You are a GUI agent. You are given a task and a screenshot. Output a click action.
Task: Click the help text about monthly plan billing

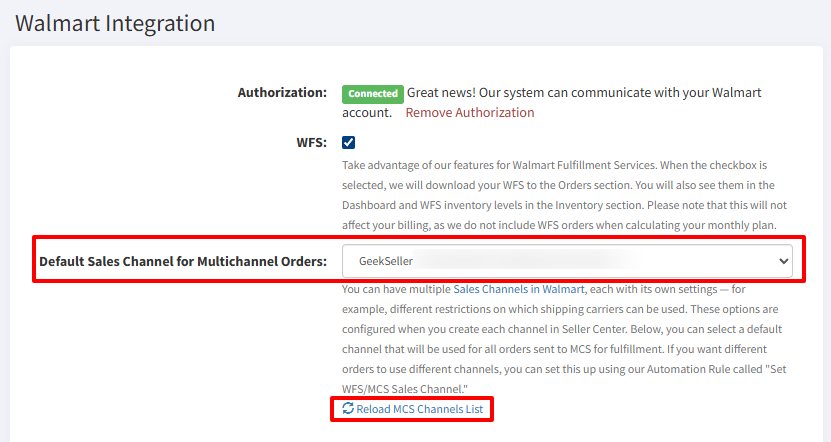pos(560,224)
